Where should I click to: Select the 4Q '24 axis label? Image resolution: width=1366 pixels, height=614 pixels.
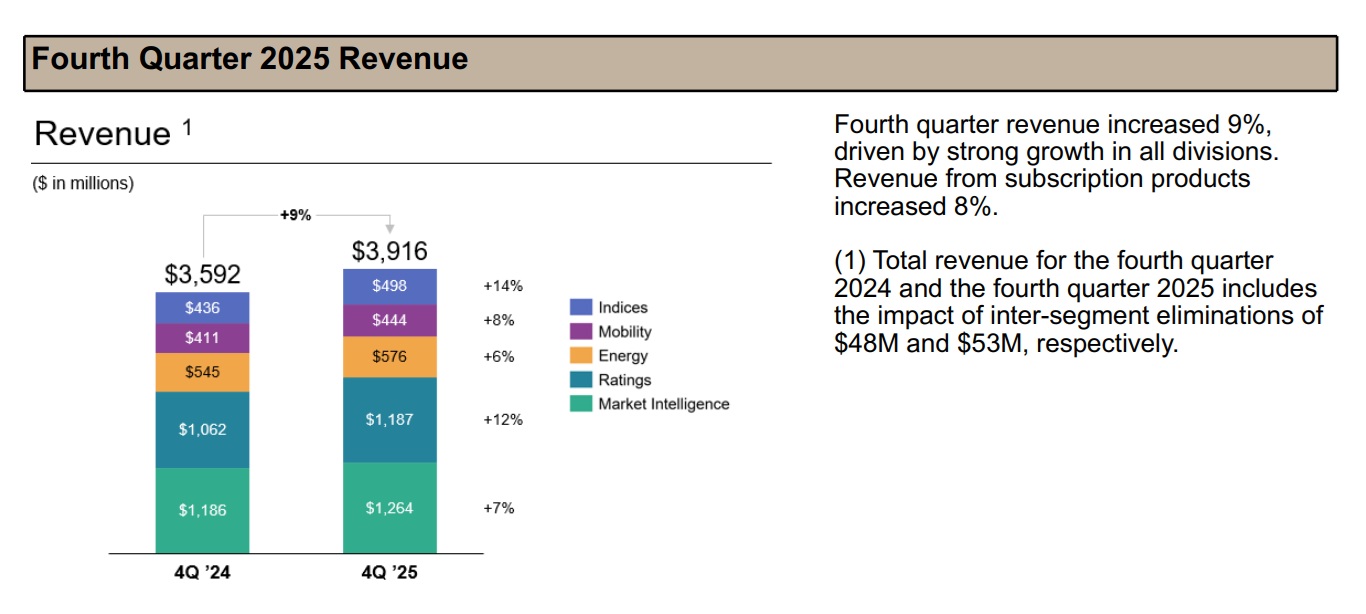click(201, 573)
